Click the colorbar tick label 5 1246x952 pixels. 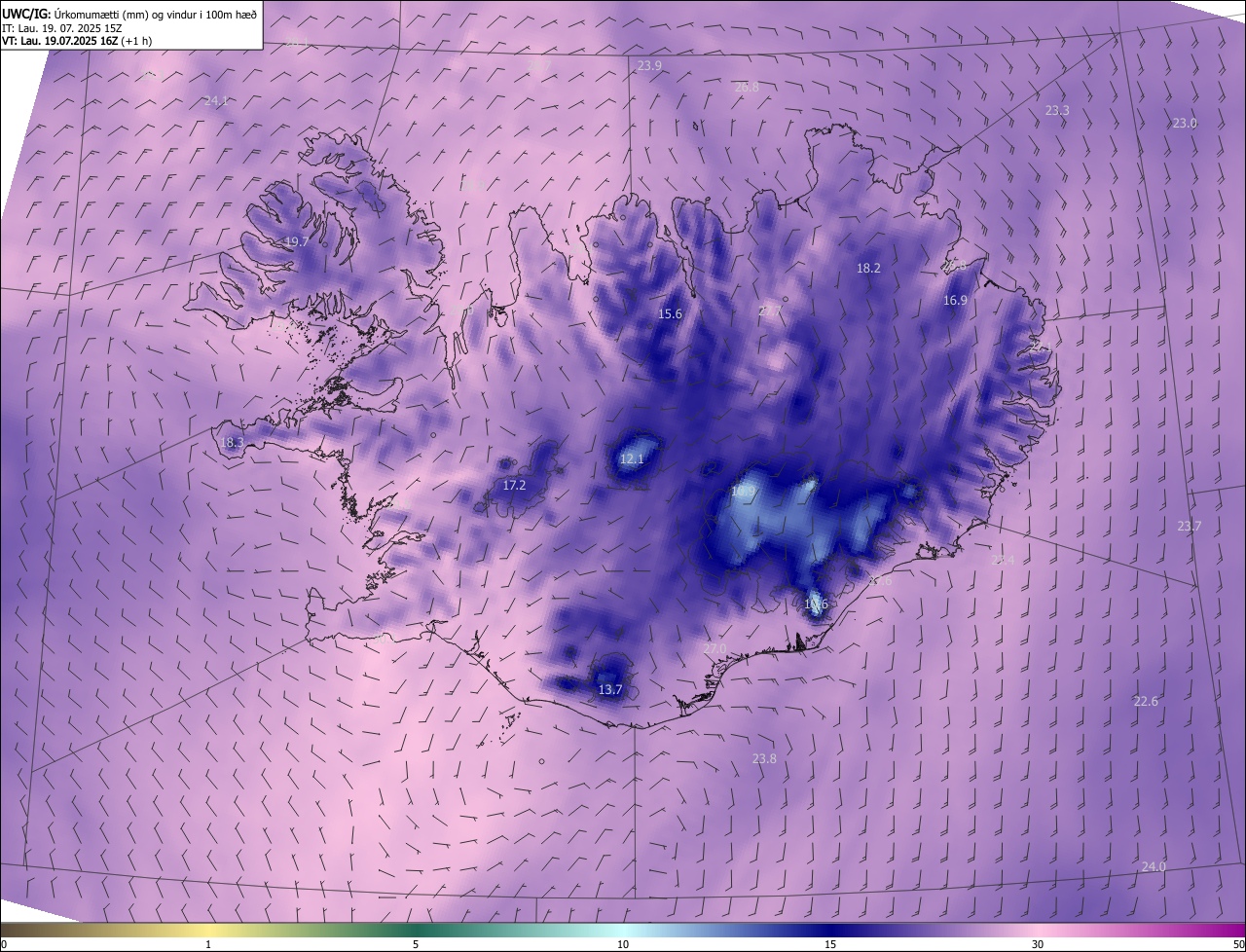coord(416,945)
